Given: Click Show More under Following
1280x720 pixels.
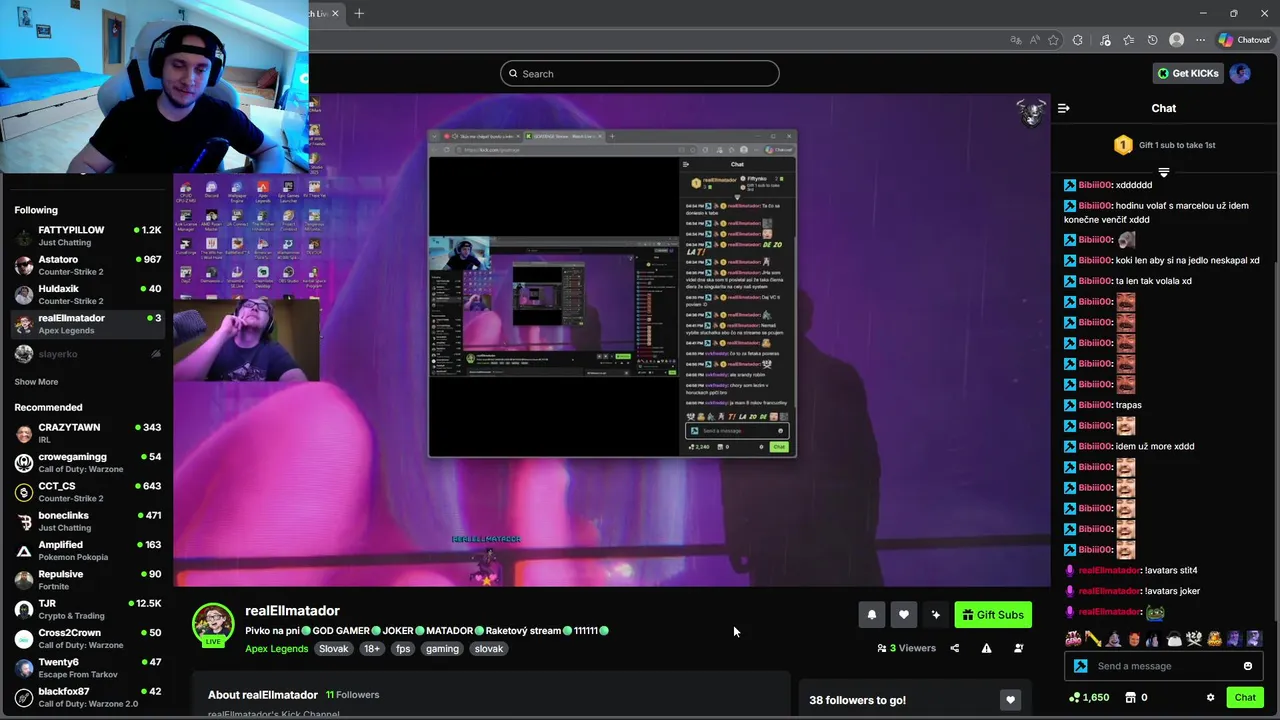Looking at the screenshot, I should coord(36,382).
